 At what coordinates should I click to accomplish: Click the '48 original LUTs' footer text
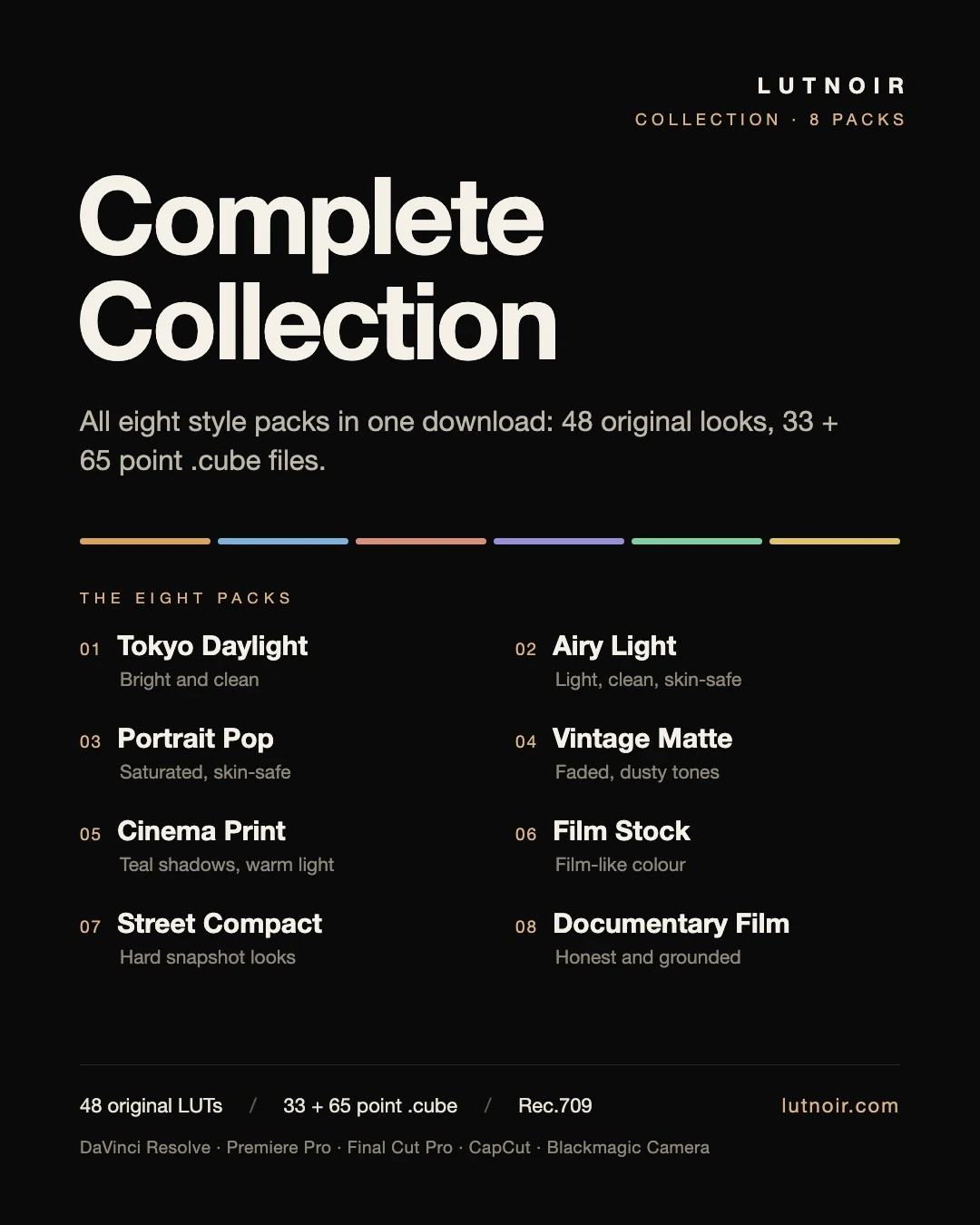tap(151, 1106)
